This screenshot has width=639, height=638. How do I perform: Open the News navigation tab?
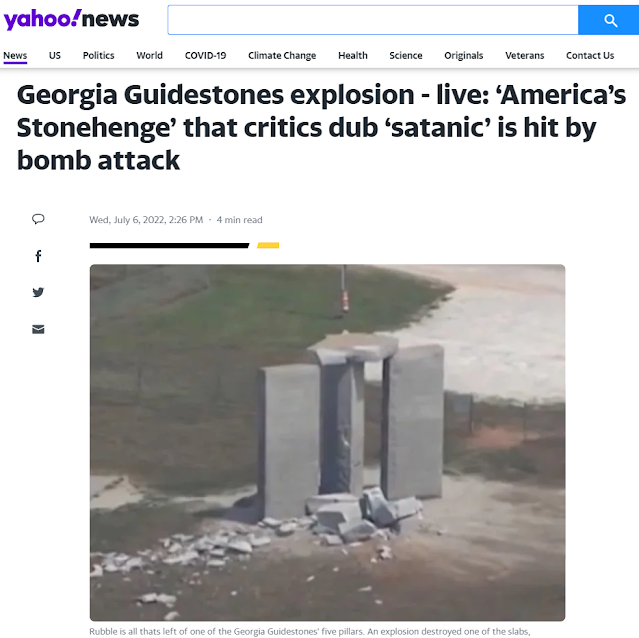click(15, 55)
